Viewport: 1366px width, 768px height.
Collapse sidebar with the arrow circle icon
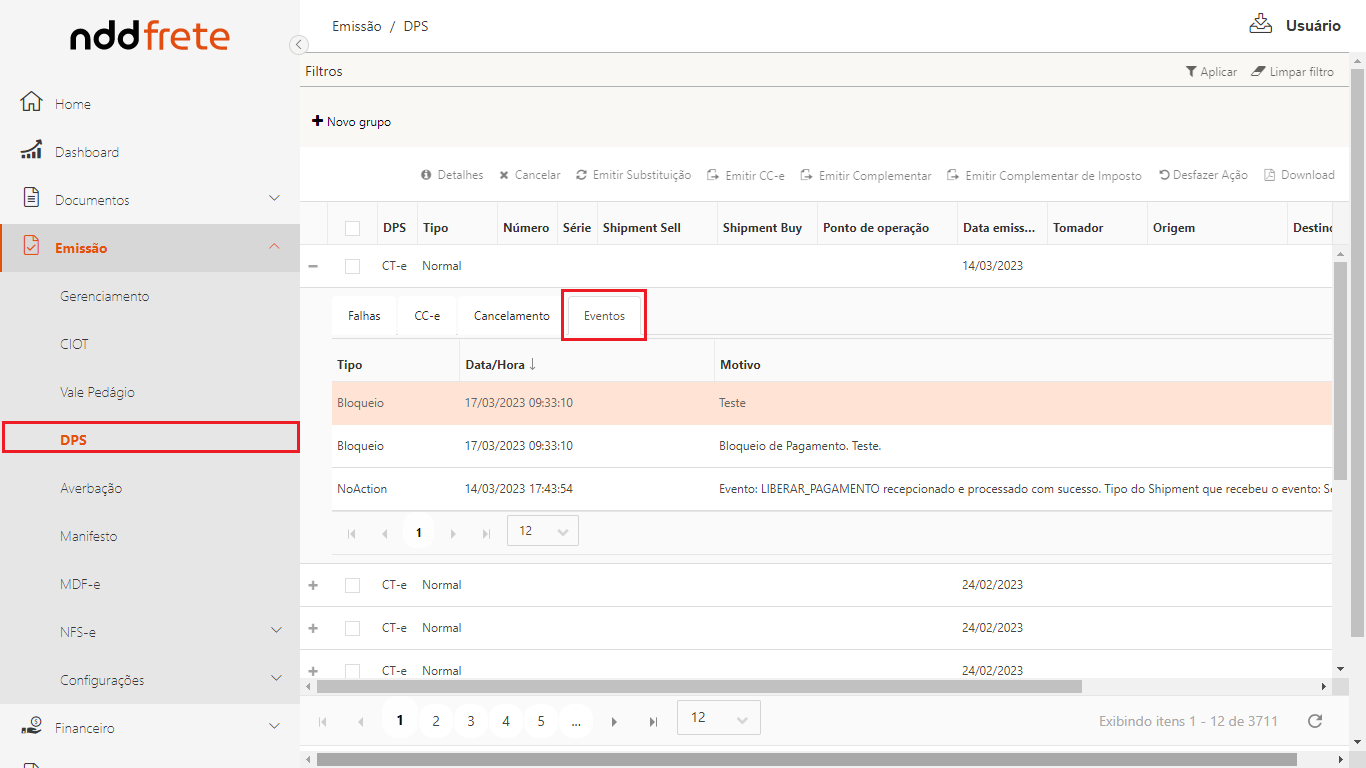pyautogui.click(x=298, y=44)
